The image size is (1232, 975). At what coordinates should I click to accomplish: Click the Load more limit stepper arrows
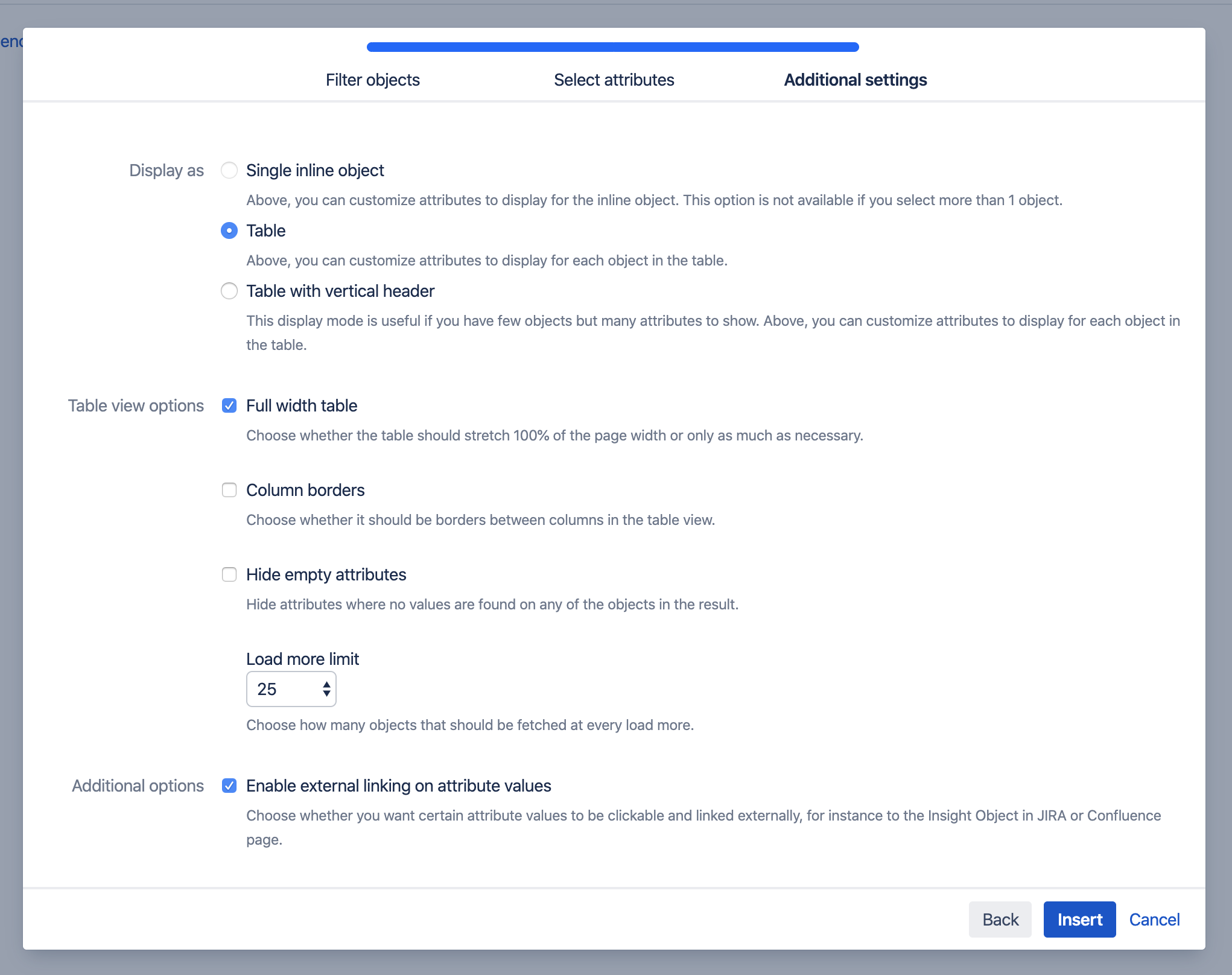coord(326,689)
